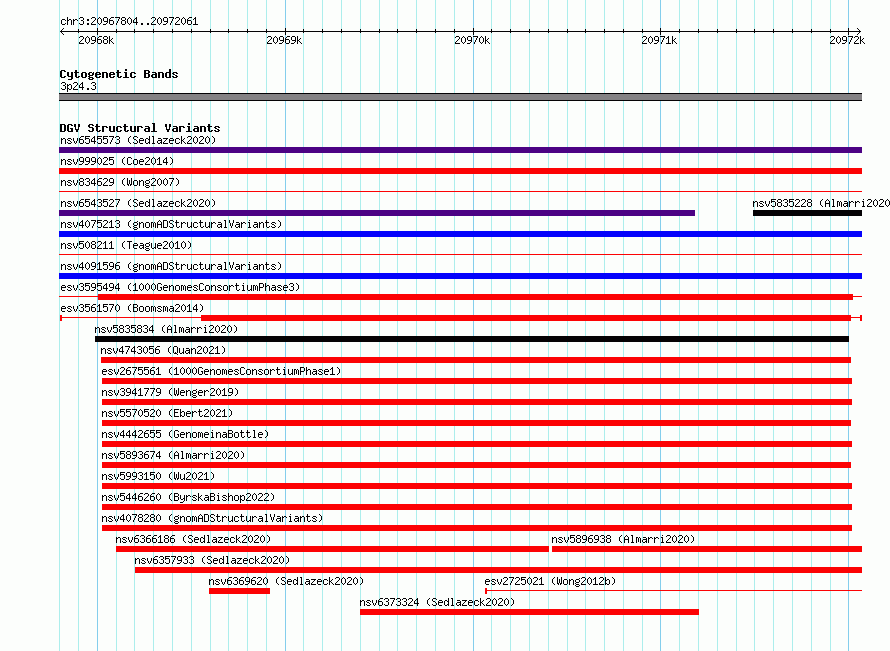Viewport: 890px width, 651px height.
Task: Click the nsv4743056 (Quan2021) label
Action: pyautogui.click(x=163, y=350)
